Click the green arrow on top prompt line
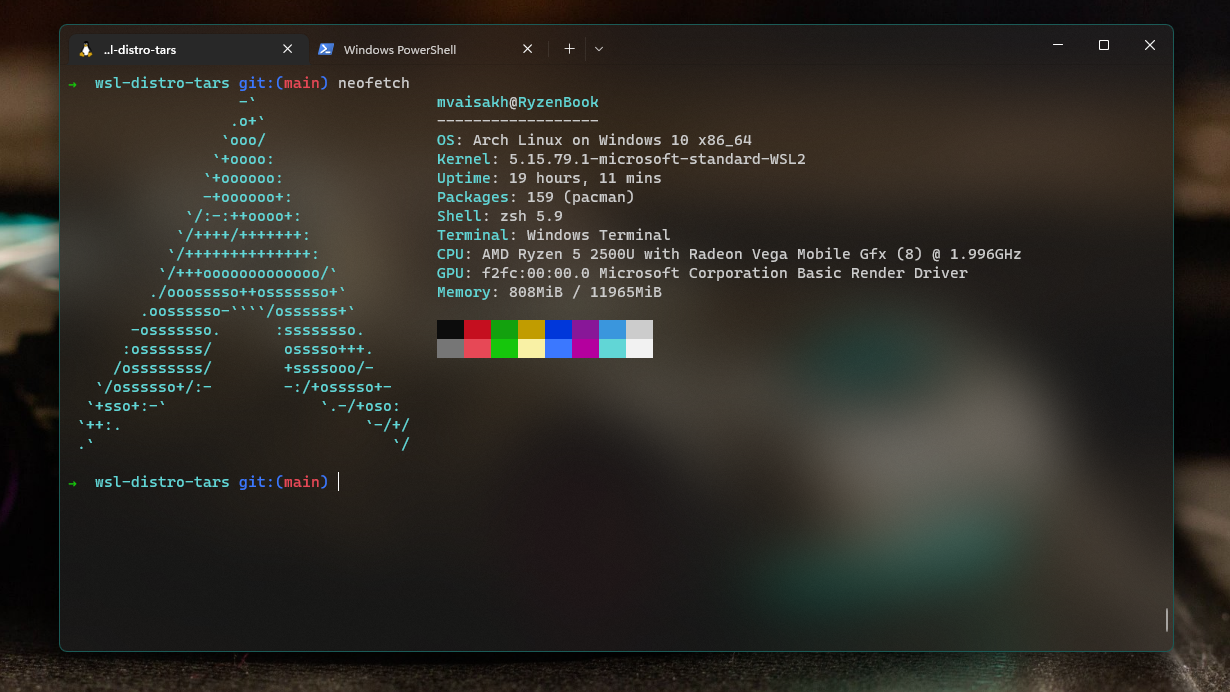Screen dimensions: 1230x692 click(x=73, y=83)
